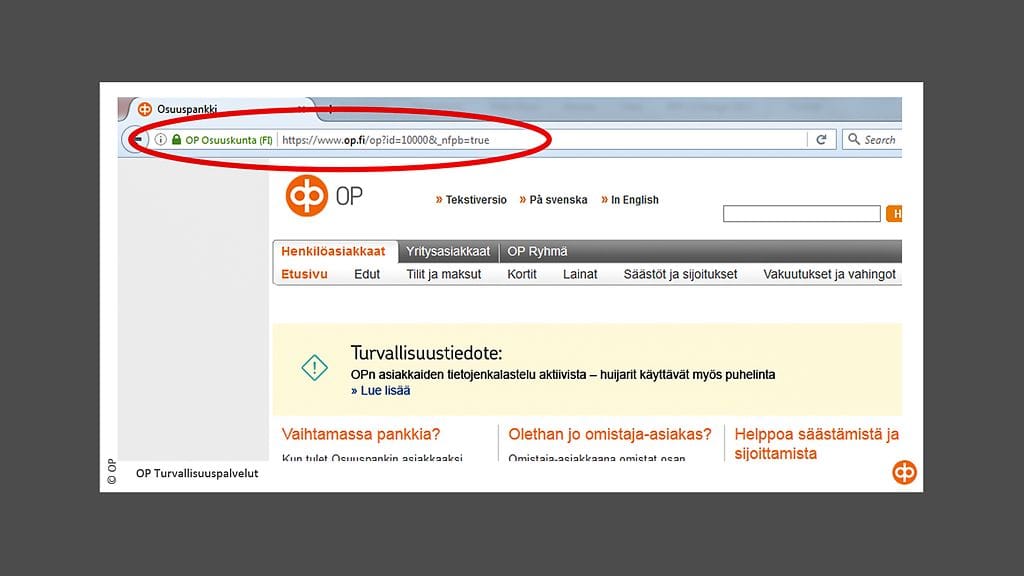Click the orange Hae search button
Image resolution: width=1024 pixels, height=576 pixels.
point(896,213)
